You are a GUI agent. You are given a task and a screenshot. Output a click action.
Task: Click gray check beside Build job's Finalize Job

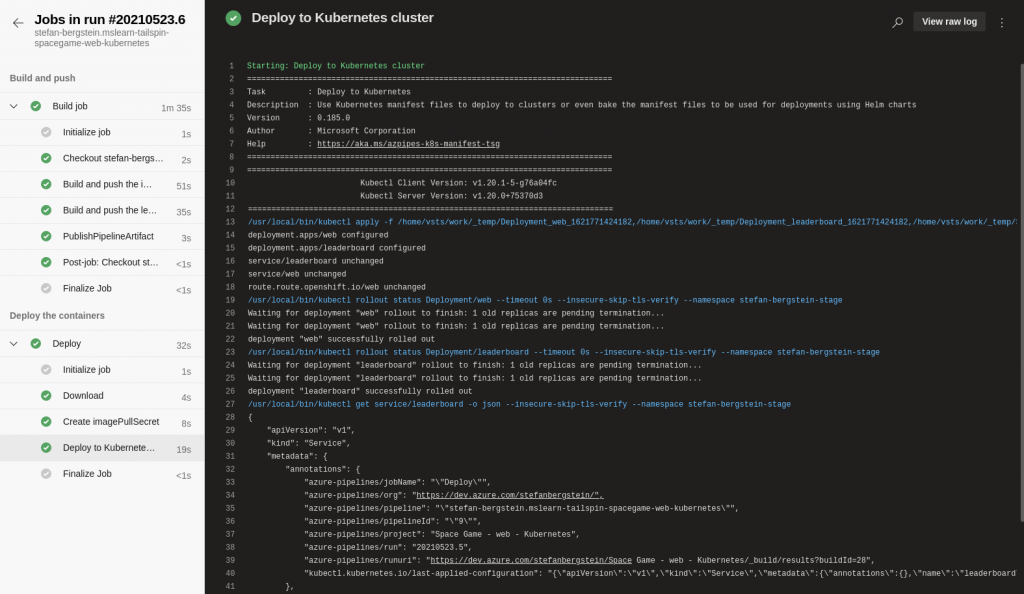click(46, 289)
